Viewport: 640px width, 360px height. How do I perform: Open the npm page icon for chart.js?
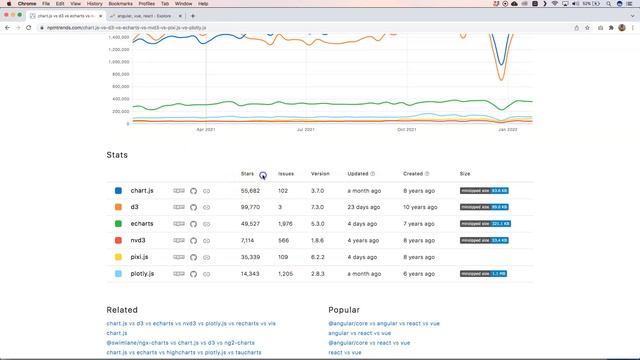pyautogui.click(x=179, y=191)
